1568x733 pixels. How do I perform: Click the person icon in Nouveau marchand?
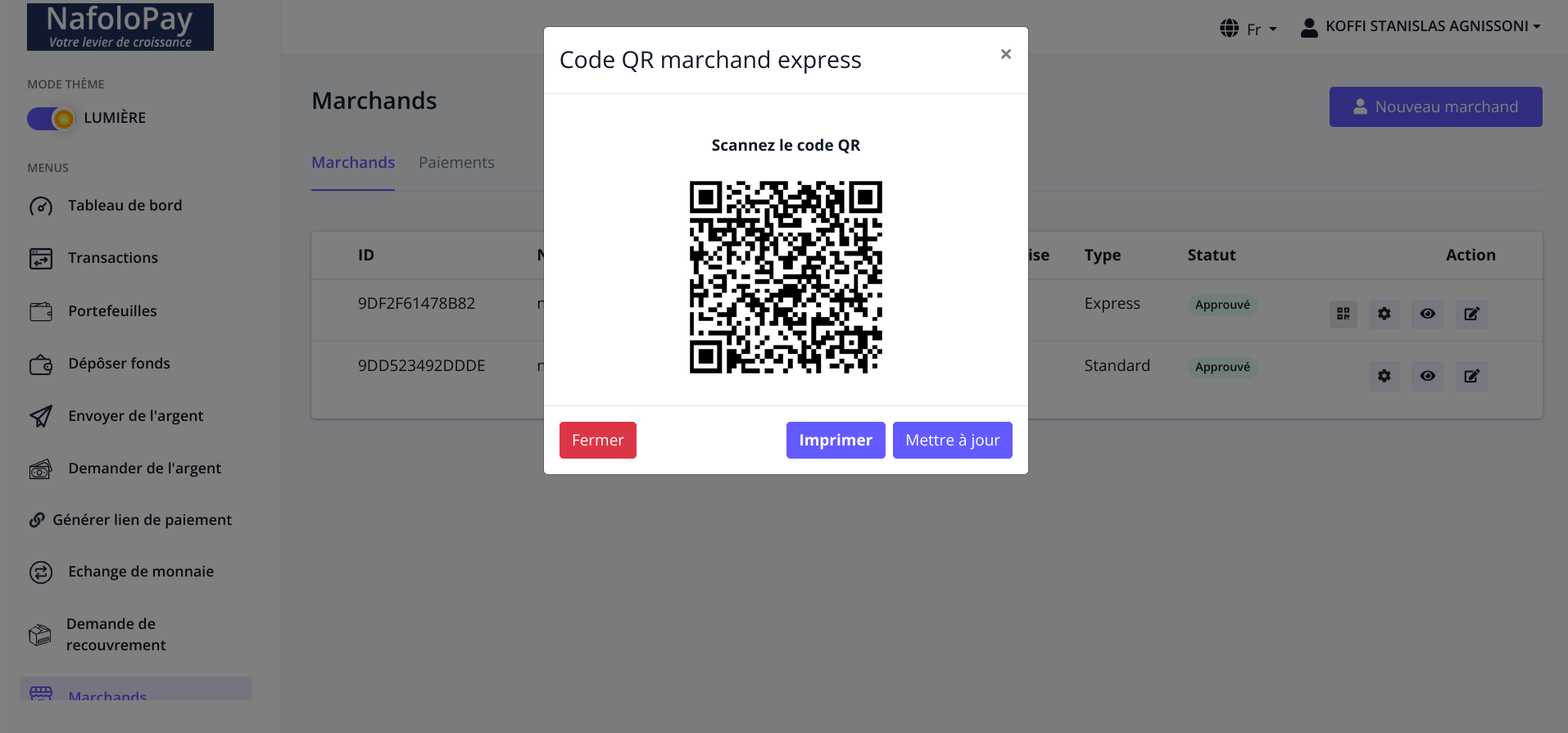[1360, 106]
